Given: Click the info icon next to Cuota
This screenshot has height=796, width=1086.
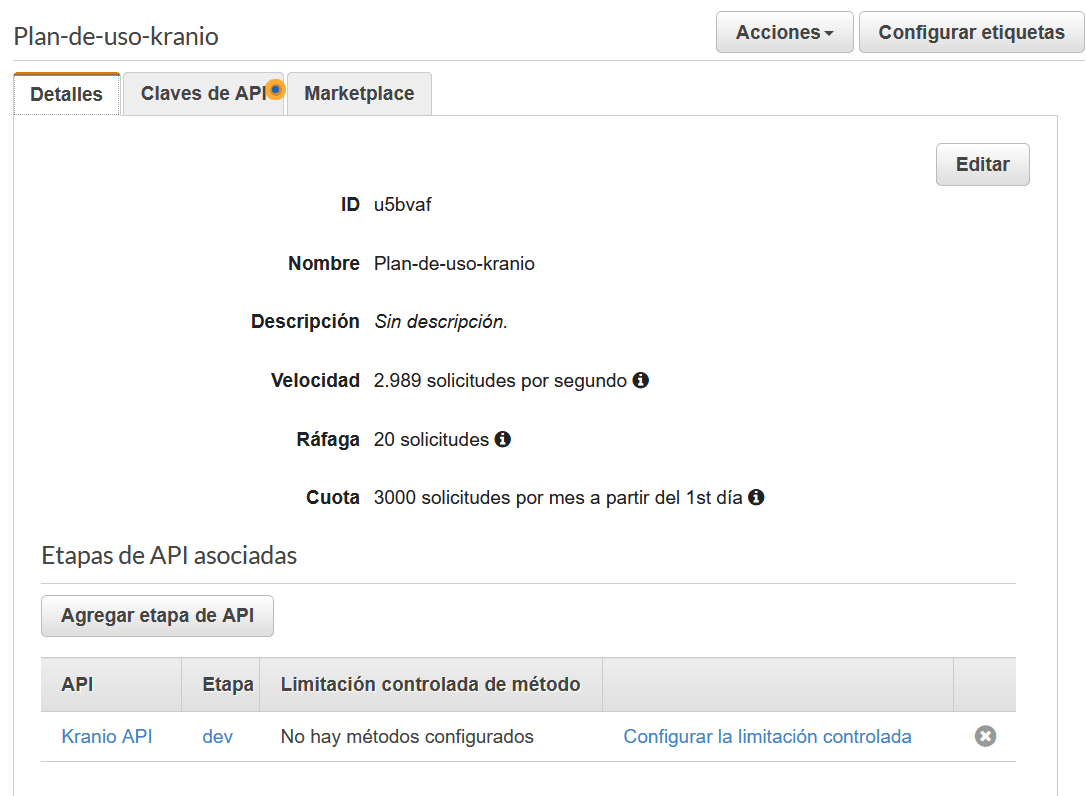Looking at the screenshot, I should (756, 497).
